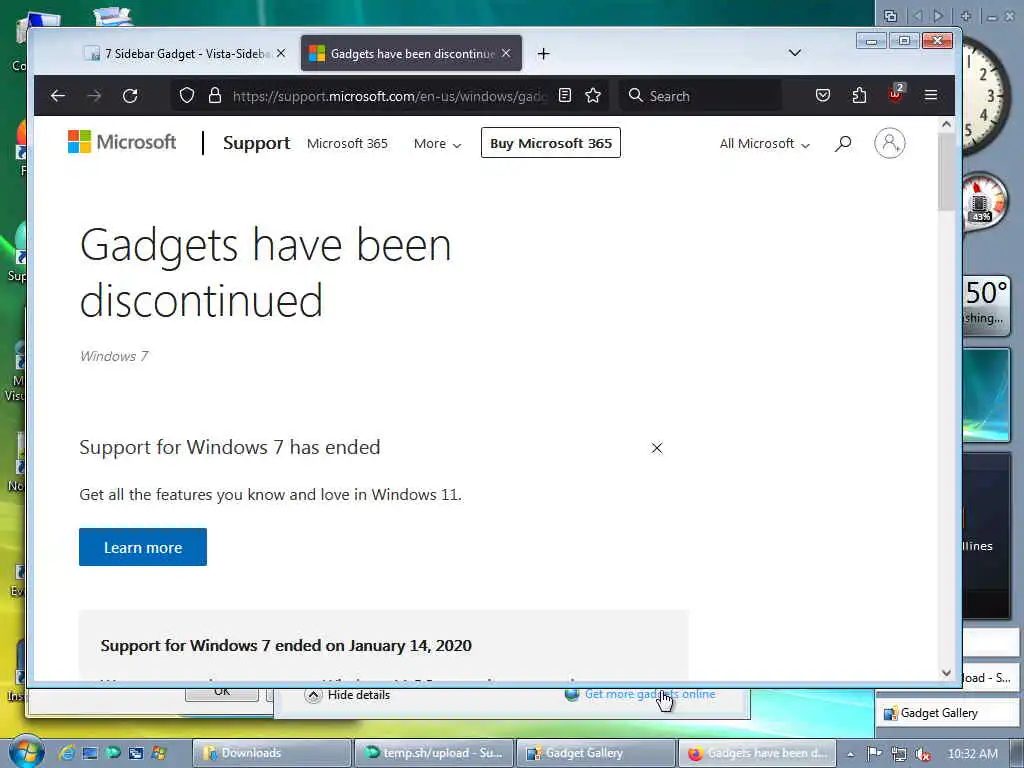This screenshot has width=1024, height=768.
Task: Click the sidebar view gadgets windows icon
Action: [890, 16]
